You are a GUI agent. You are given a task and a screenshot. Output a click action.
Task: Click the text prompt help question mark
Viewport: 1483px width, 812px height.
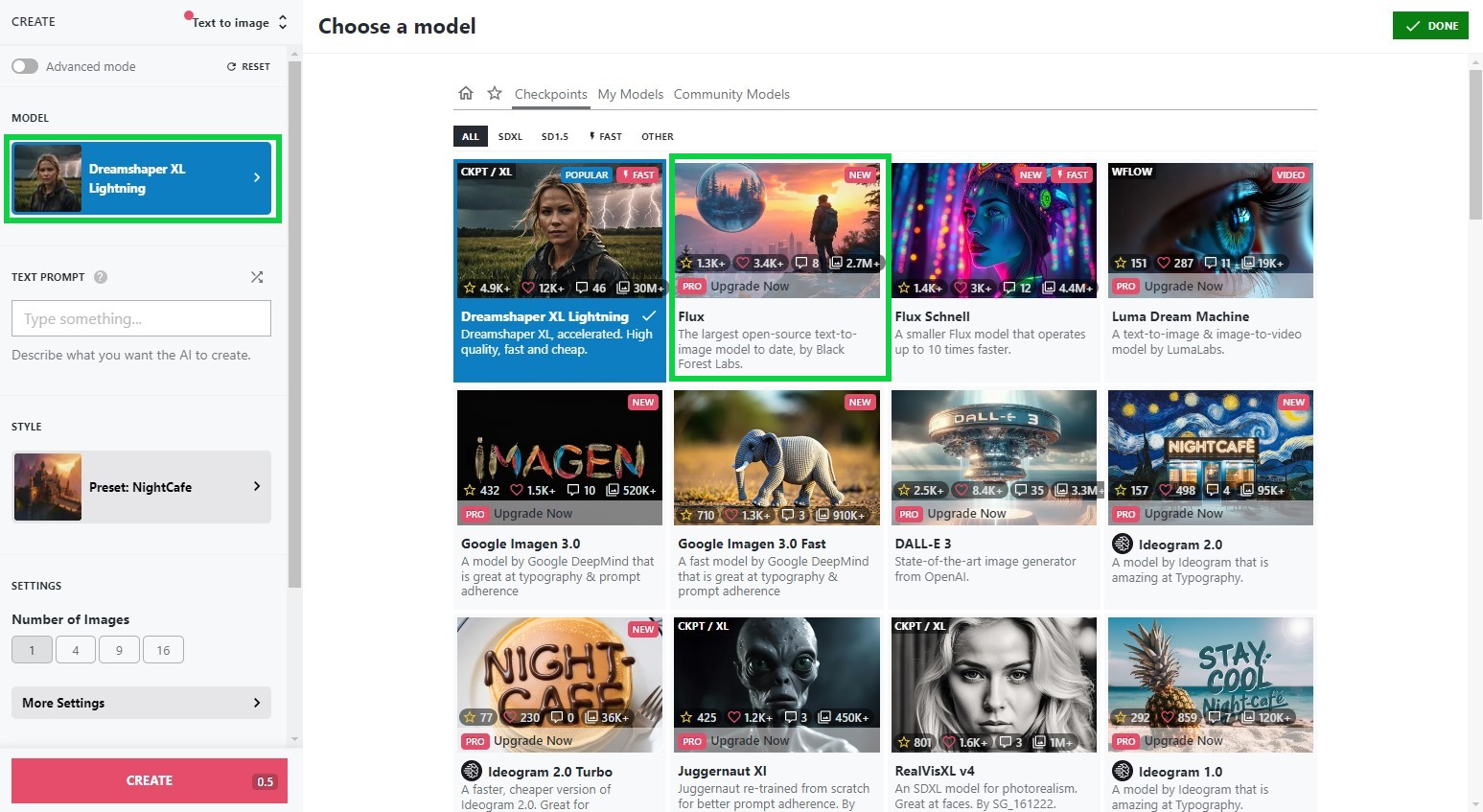[x=101, y=277]
